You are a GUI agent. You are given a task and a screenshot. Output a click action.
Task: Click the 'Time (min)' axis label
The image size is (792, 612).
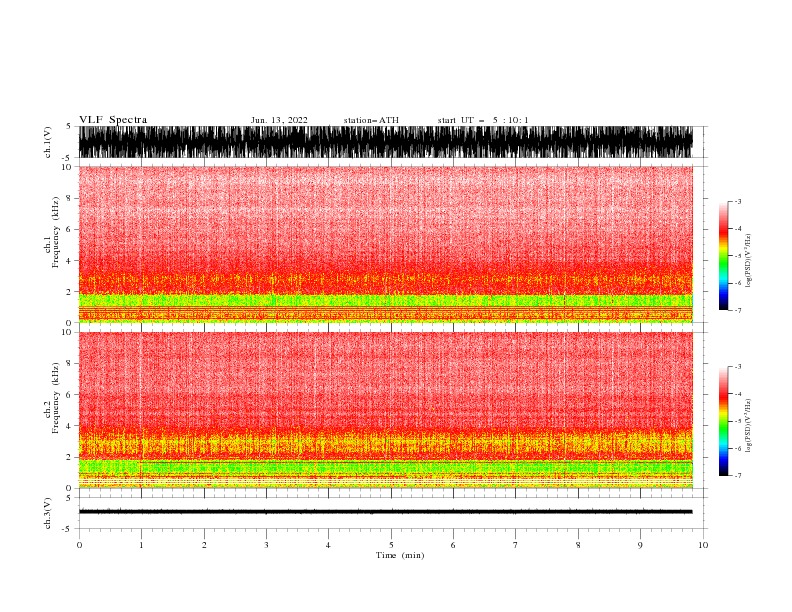pos(400,555)
